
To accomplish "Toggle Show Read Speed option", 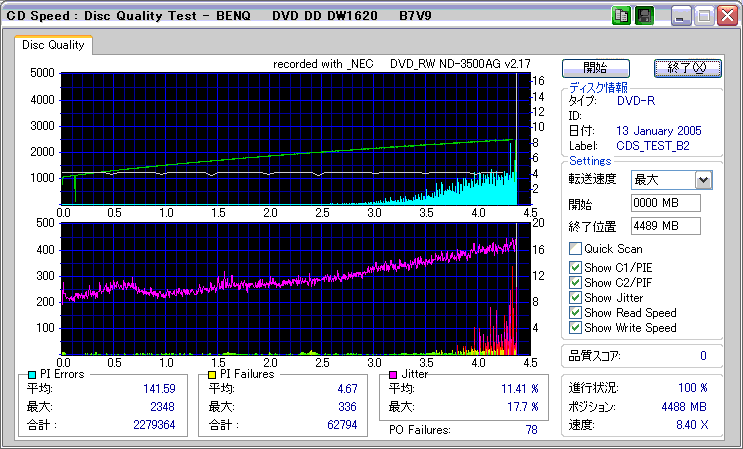I will [575, 313].
